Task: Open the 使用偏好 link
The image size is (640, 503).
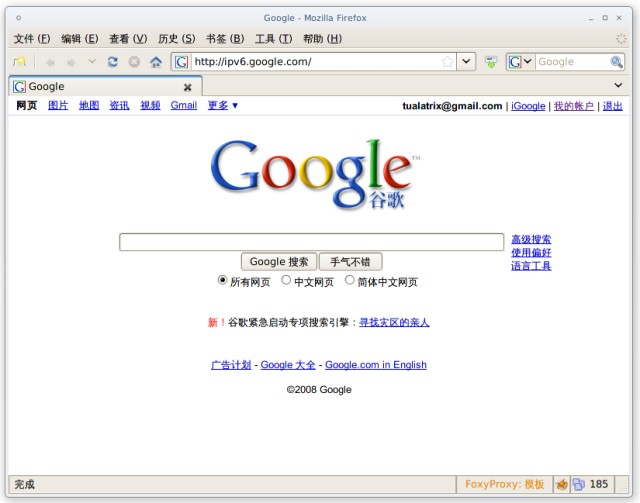Action: point(531,253)
